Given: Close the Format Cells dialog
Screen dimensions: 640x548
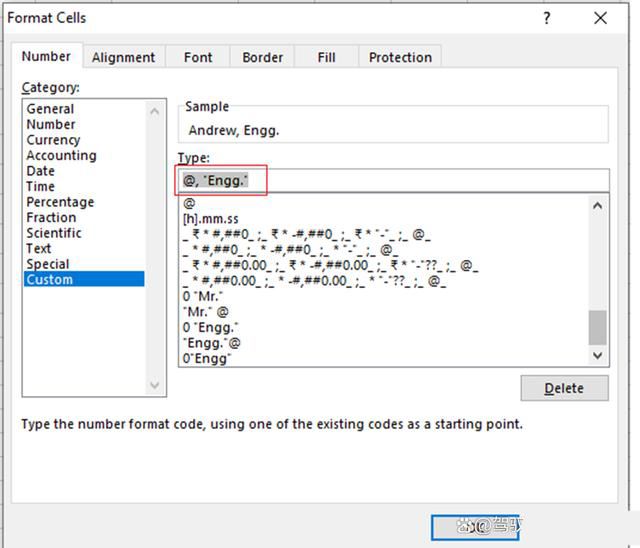Looking at the screenshot, I should tap(600, 18).
